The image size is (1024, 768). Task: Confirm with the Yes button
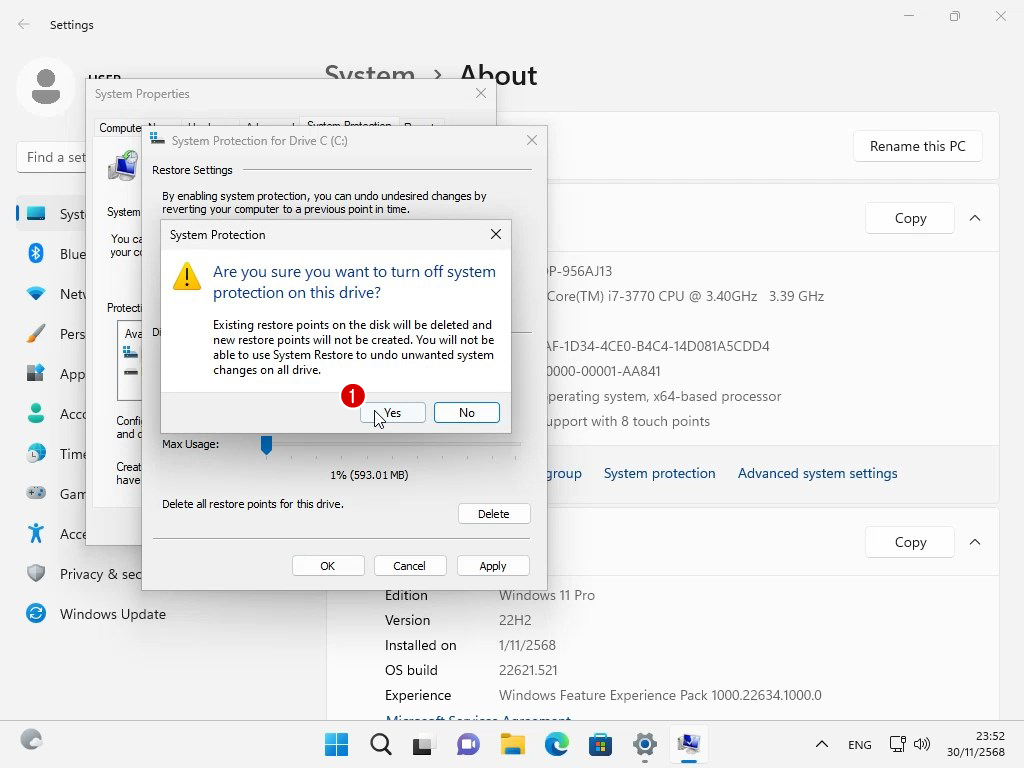(x=393, y=413)
